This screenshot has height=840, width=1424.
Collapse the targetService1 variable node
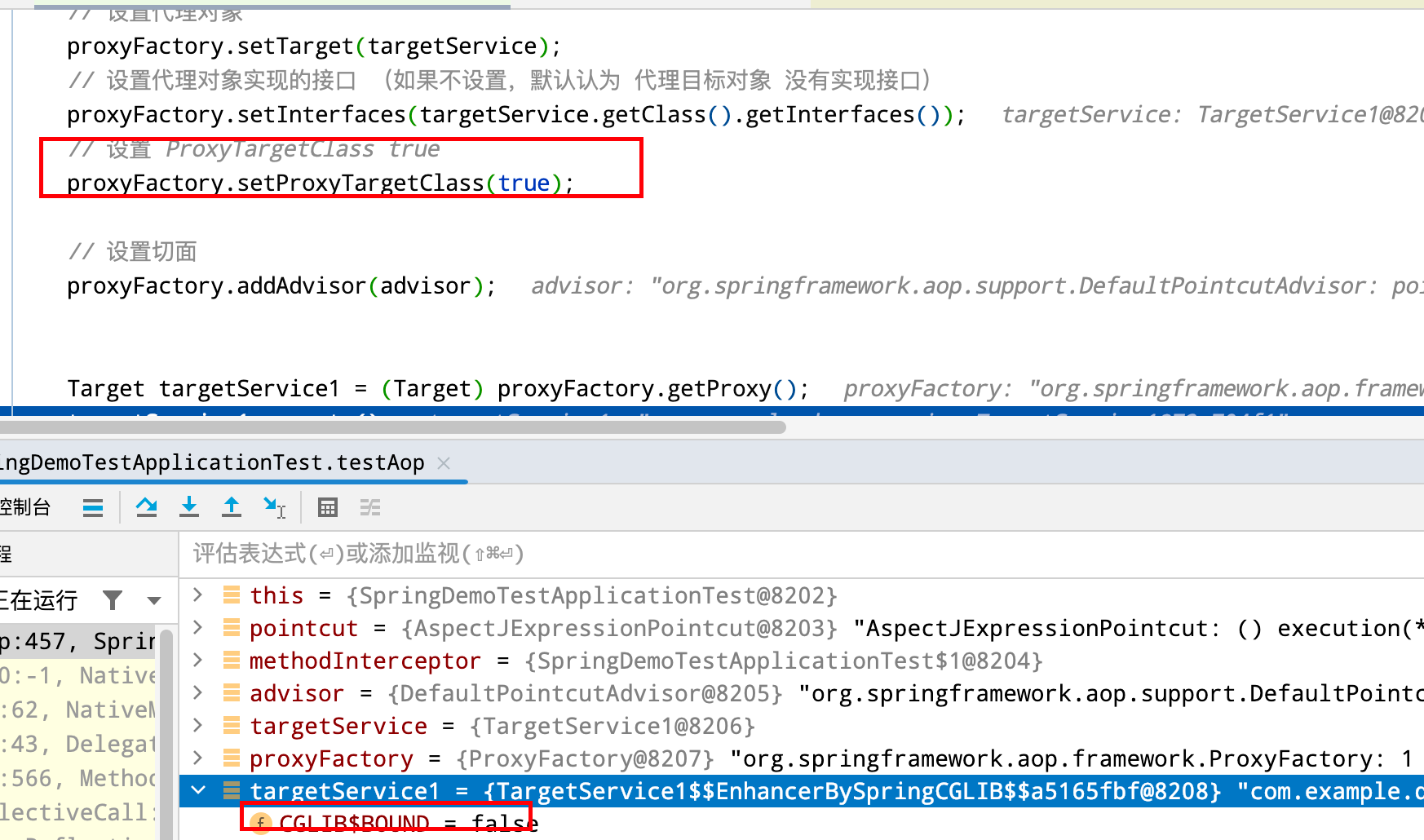(x=197, y=790)
